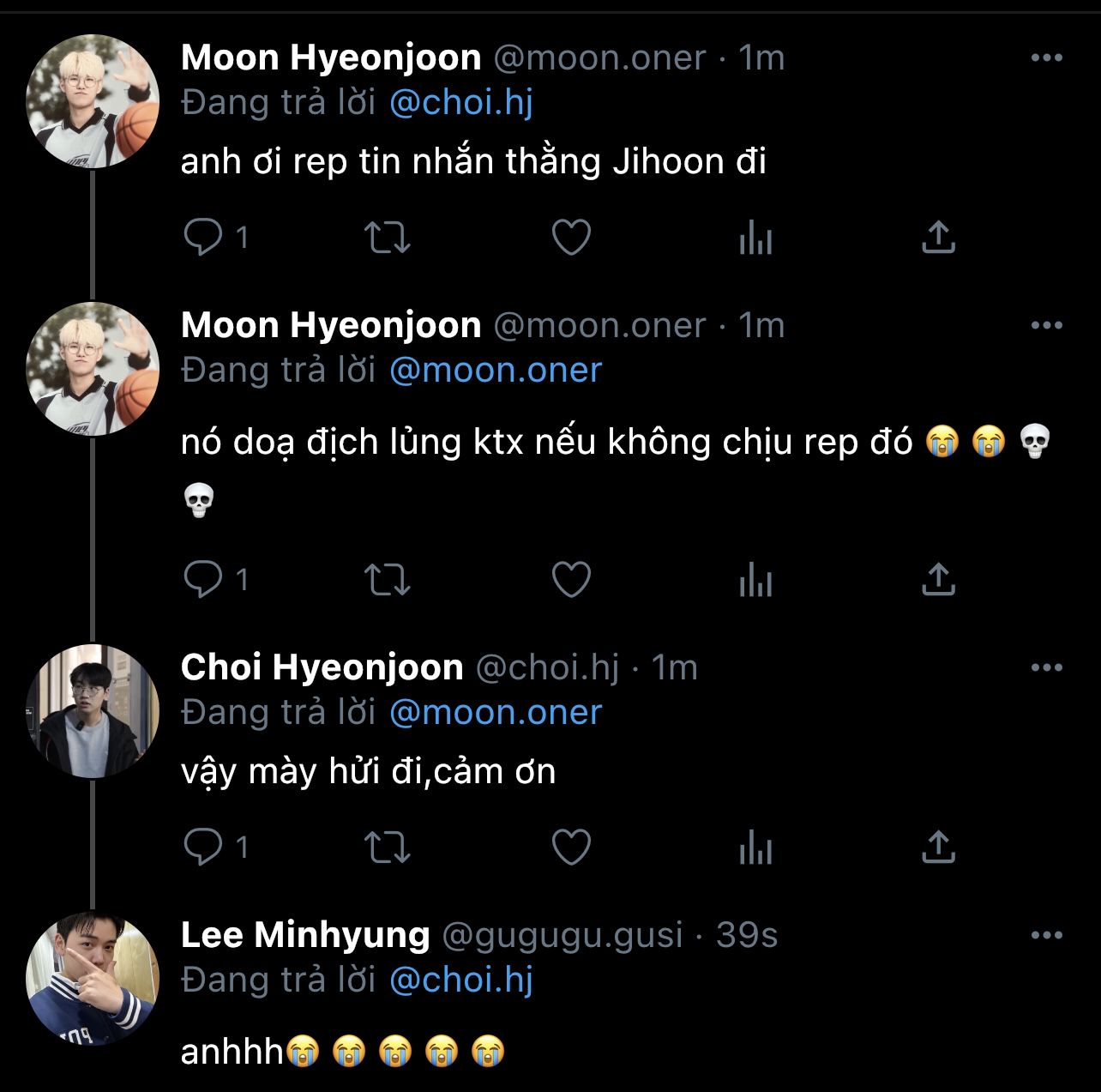Reply to the tweet with skull emojis
The image size is (1101, 1092).
(203, 581)
